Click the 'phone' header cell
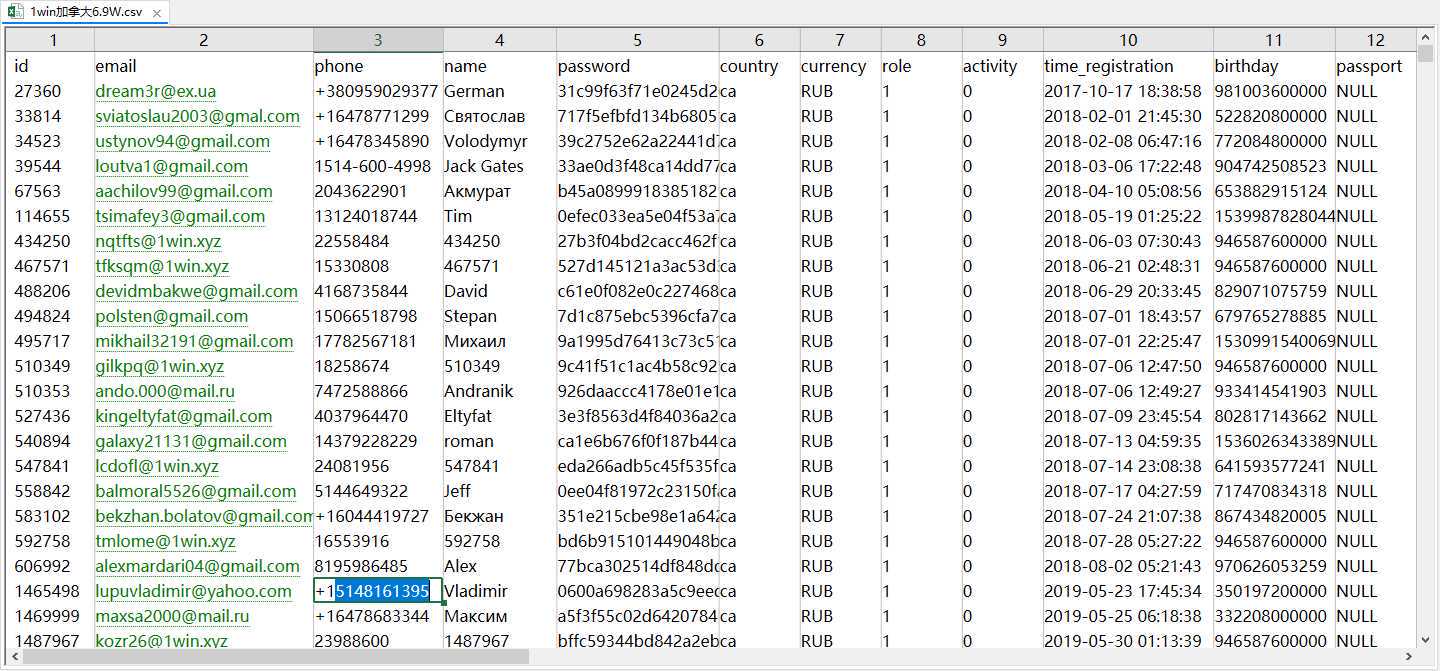The image size is (1440, 671). click(x=378, y=66)
